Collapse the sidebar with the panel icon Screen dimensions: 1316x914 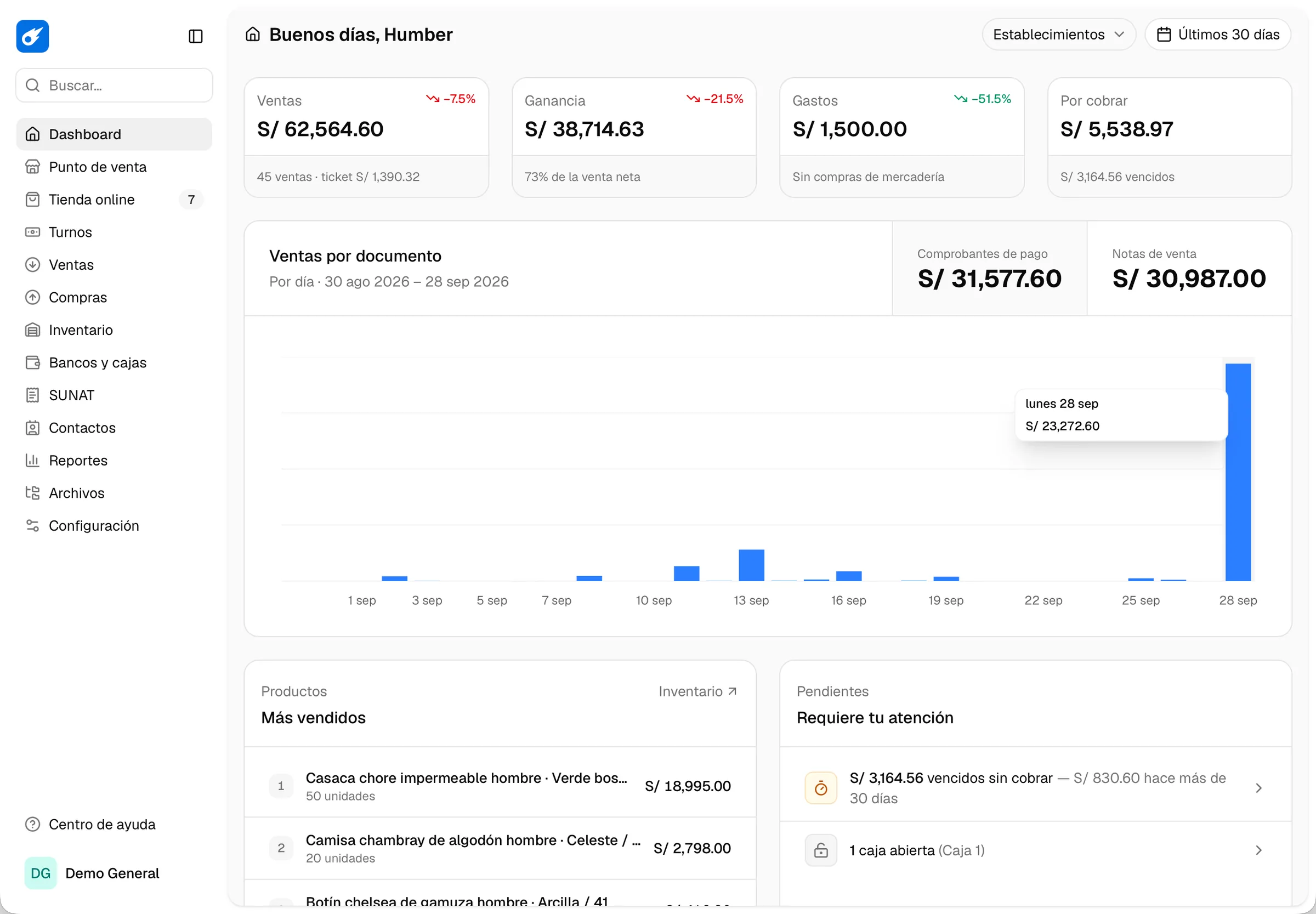(x=196, y=36)
